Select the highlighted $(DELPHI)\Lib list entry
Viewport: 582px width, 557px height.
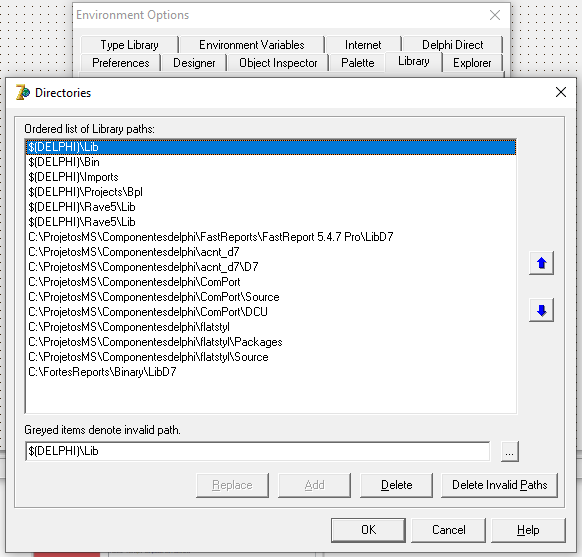coord(271,147)
